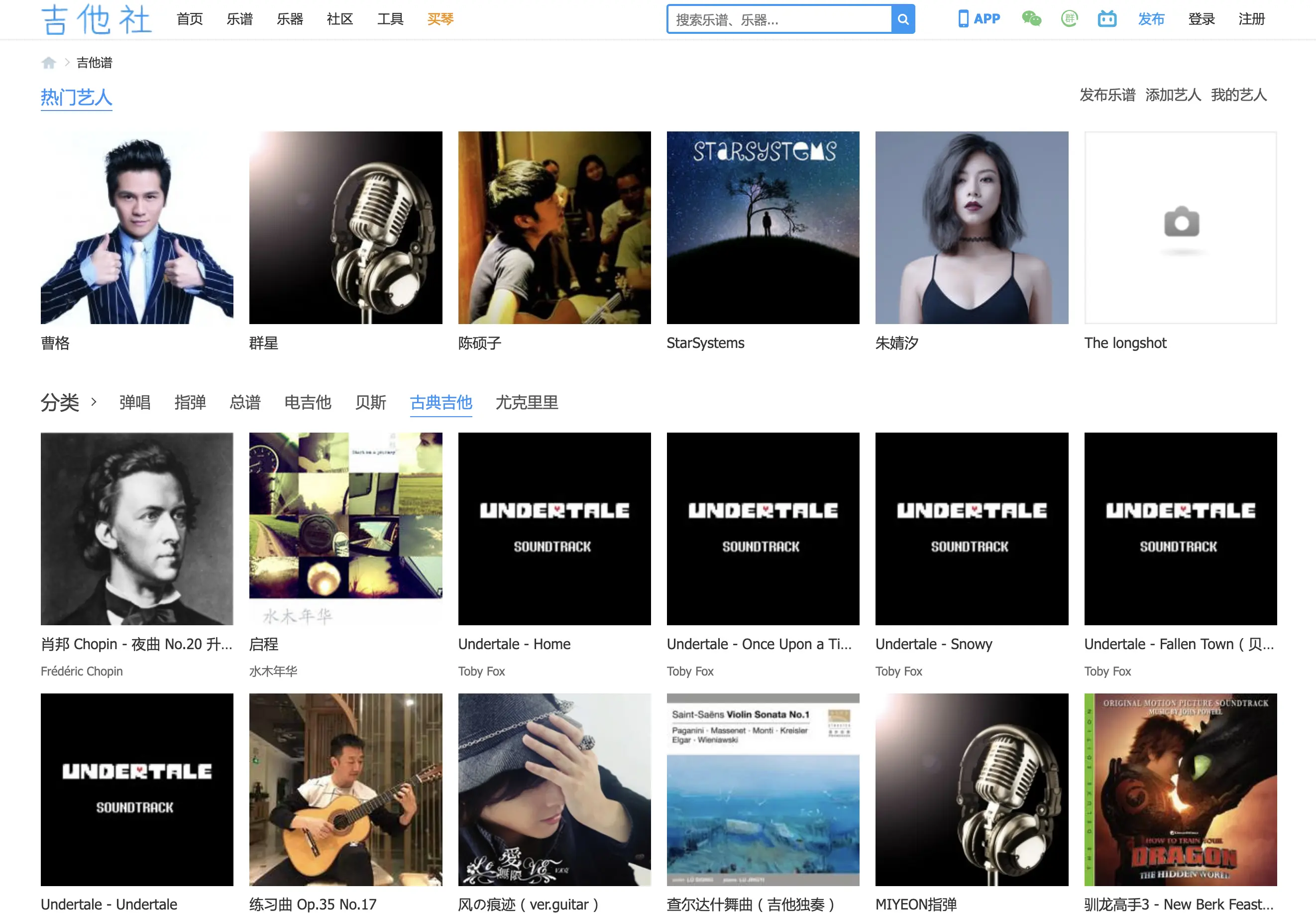
Task: Click The longshot artist name
Action: pyautogui.click(x=1125, y=342)
